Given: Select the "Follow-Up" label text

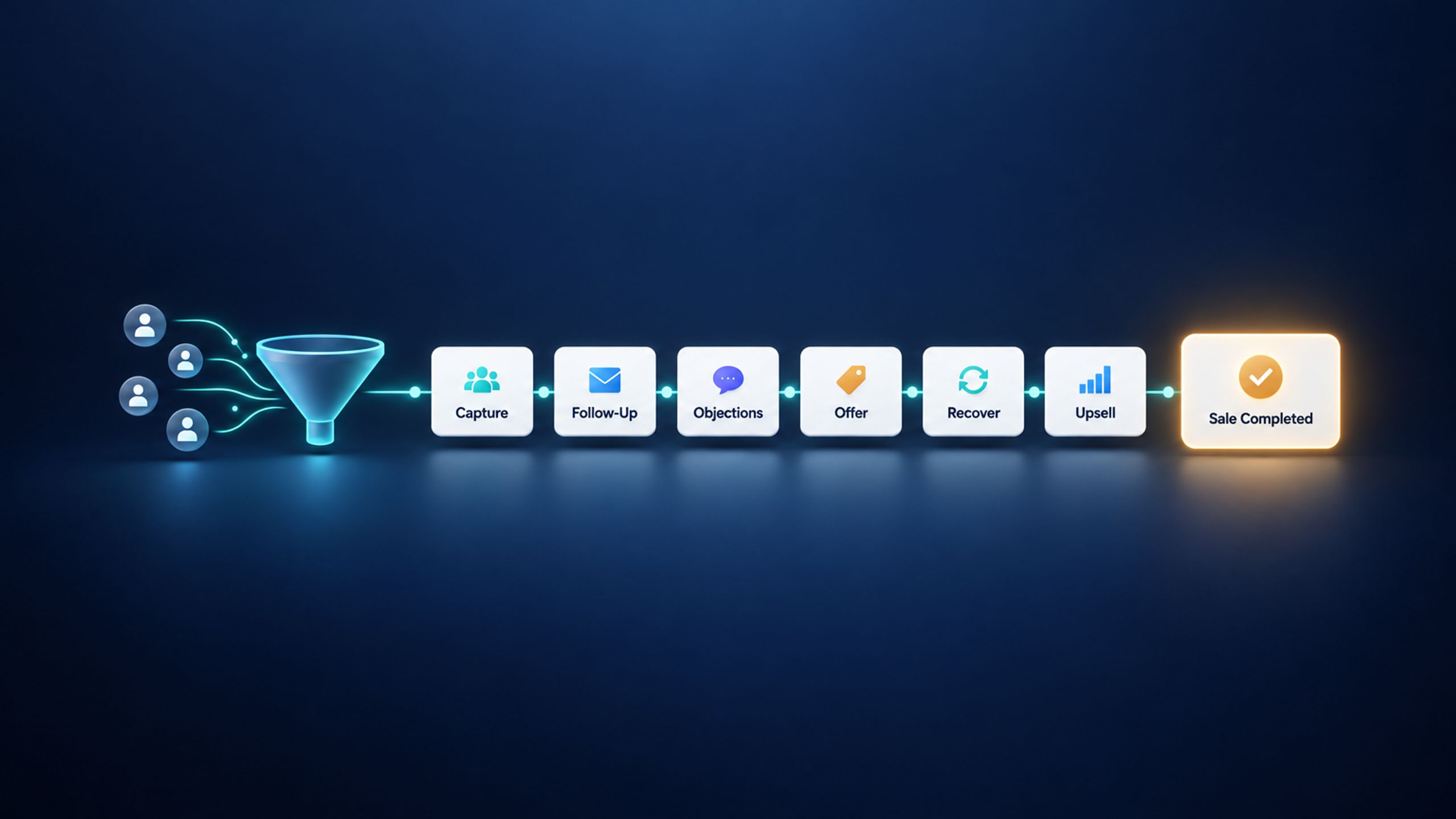Looking at the screenshot, I should point(605,413).
